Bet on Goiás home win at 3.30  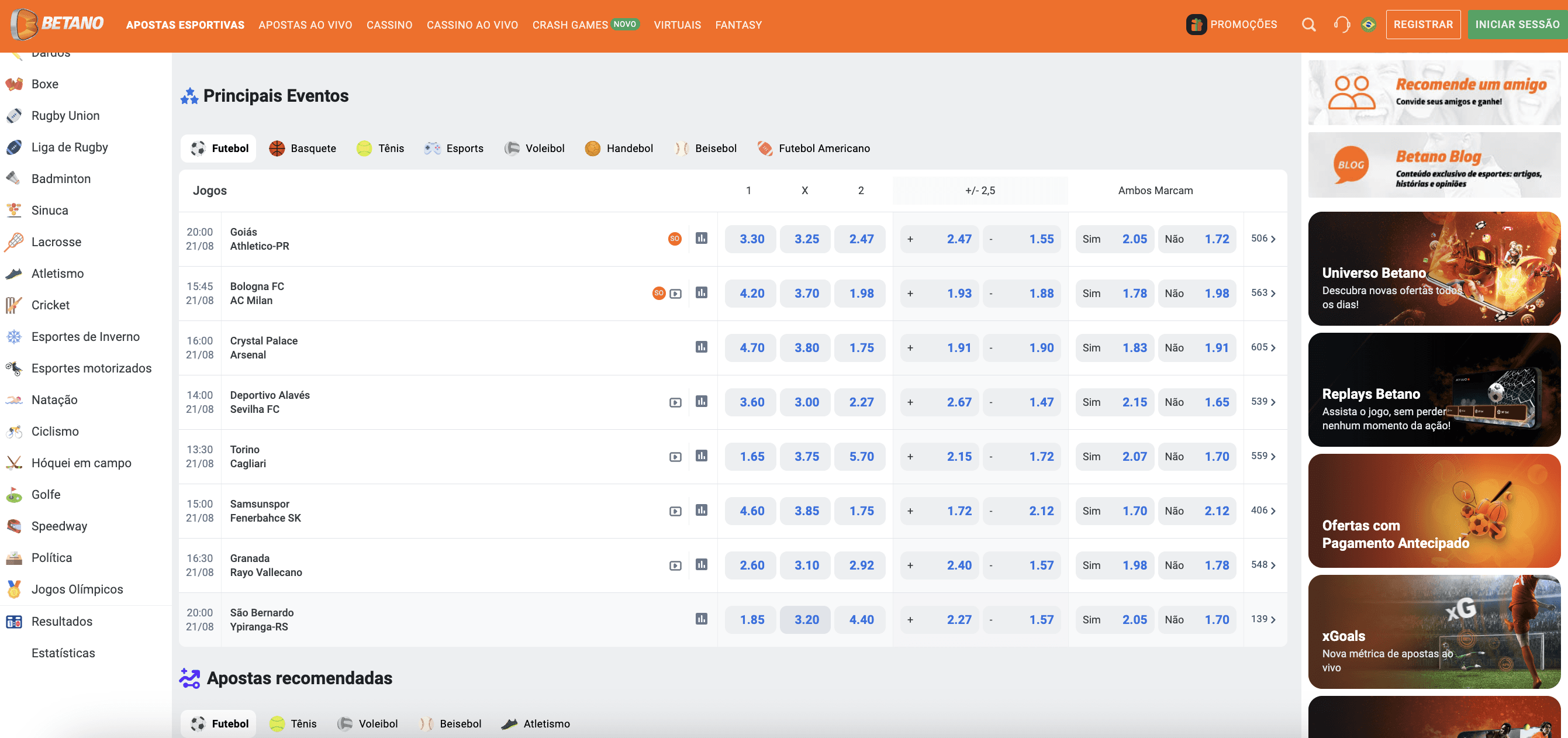click(x=751, y=239)
